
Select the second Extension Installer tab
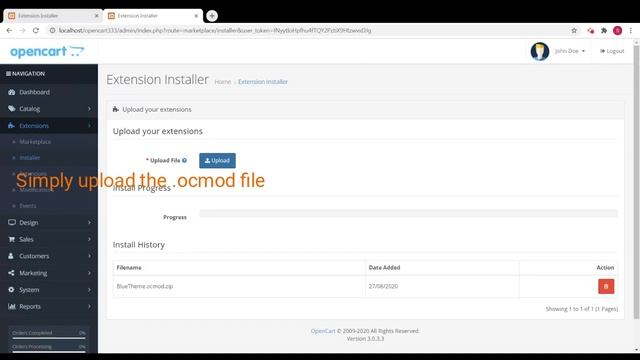coord(153,16)
